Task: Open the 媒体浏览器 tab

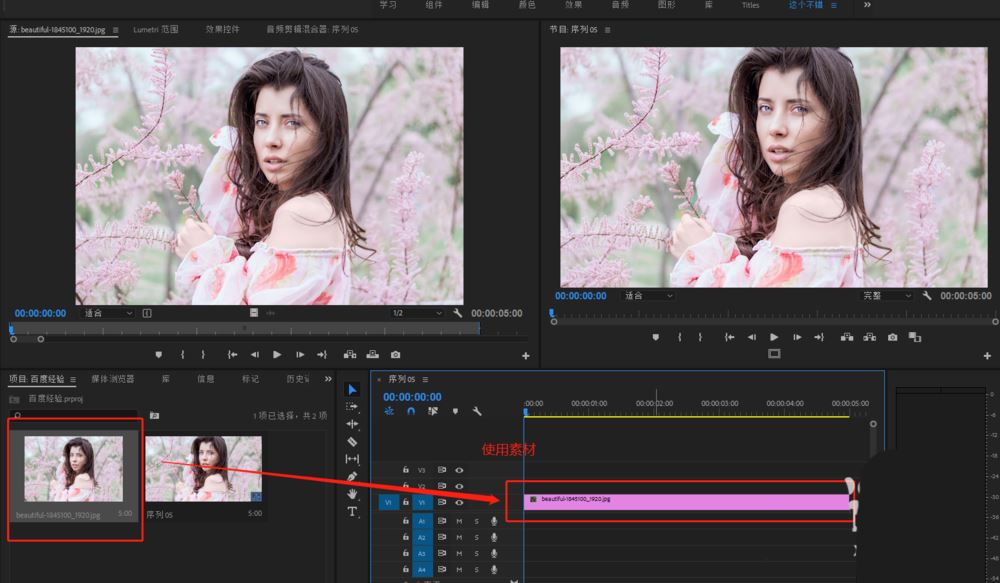Action: (x=112, y=379)
